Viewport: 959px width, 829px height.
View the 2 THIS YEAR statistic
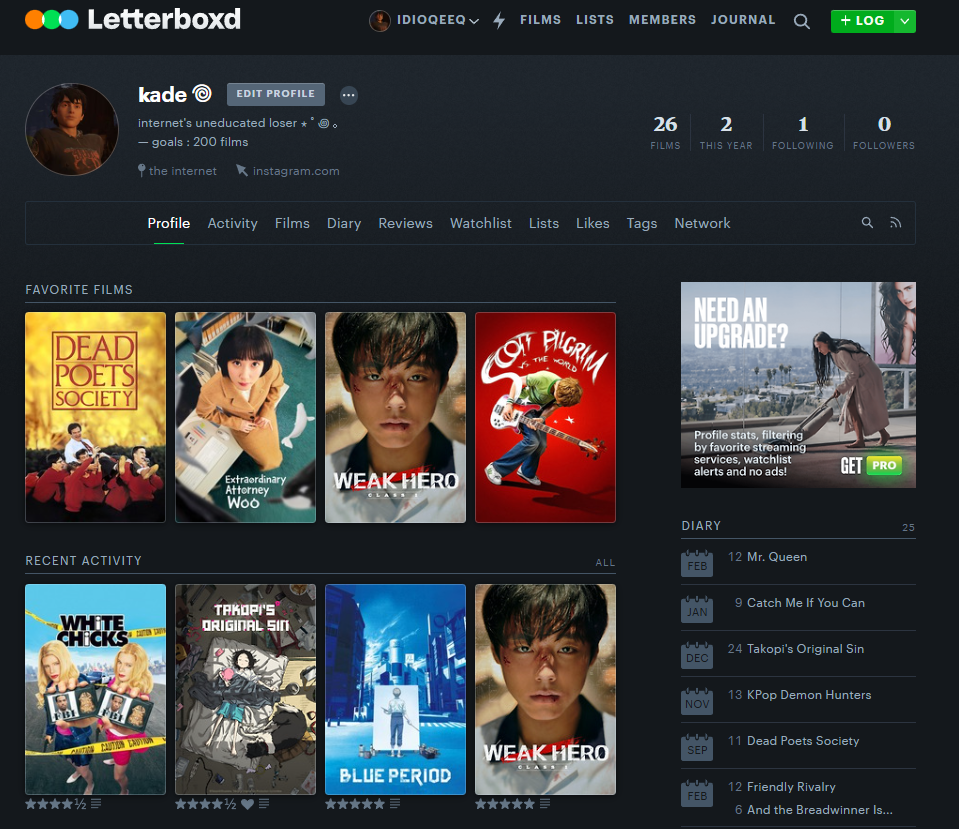(726, 132)
